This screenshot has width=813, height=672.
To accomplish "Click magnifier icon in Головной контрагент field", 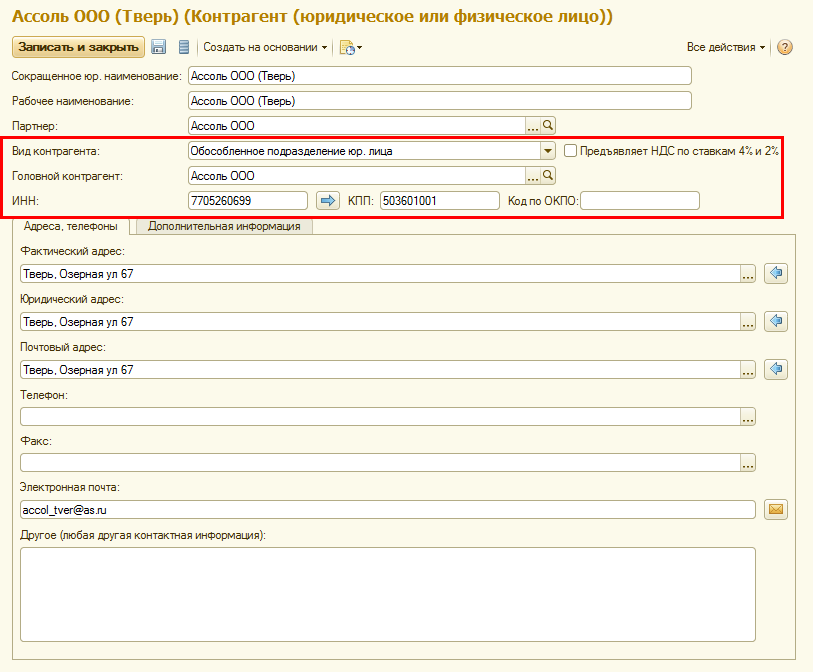I will [x=548, y=176].
